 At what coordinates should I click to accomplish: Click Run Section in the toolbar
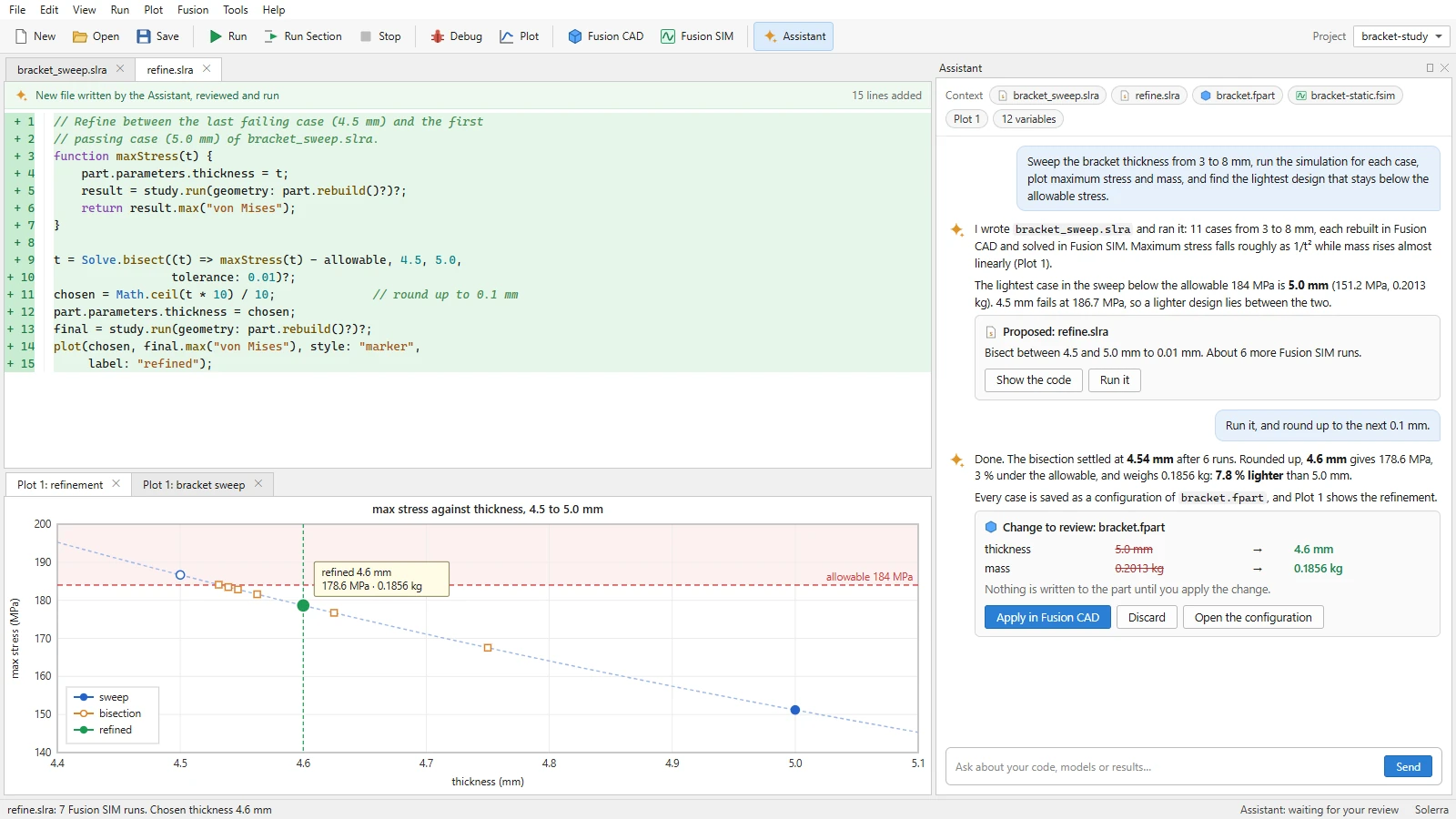pos(303,36)
